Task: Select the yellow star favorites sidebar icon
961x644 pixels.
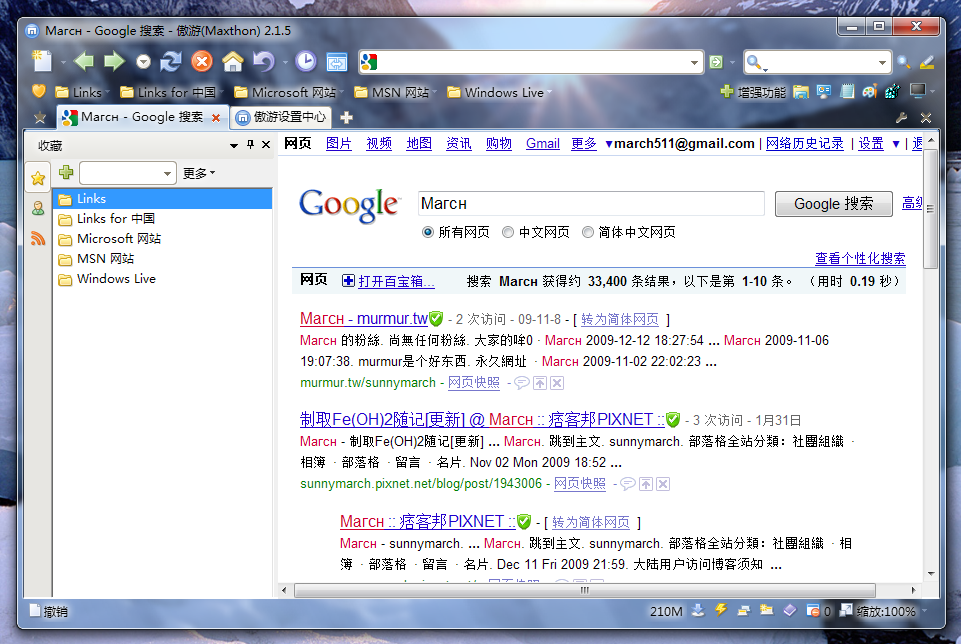Action: pyautogui.click(x=38, y=178)
